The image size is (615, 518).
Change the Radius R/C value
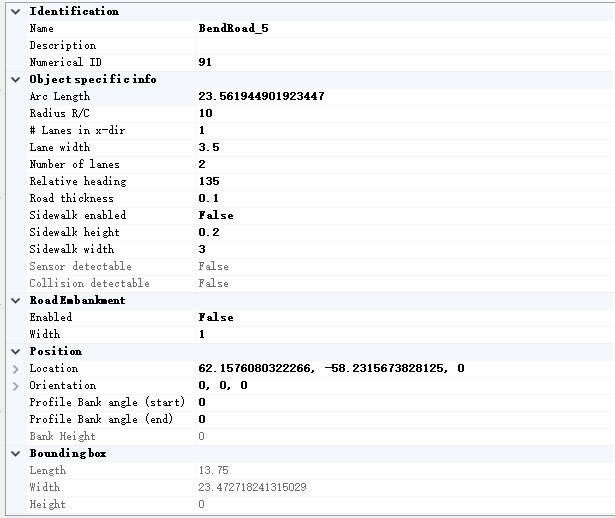pyautogui.click(x=205, y=113)
